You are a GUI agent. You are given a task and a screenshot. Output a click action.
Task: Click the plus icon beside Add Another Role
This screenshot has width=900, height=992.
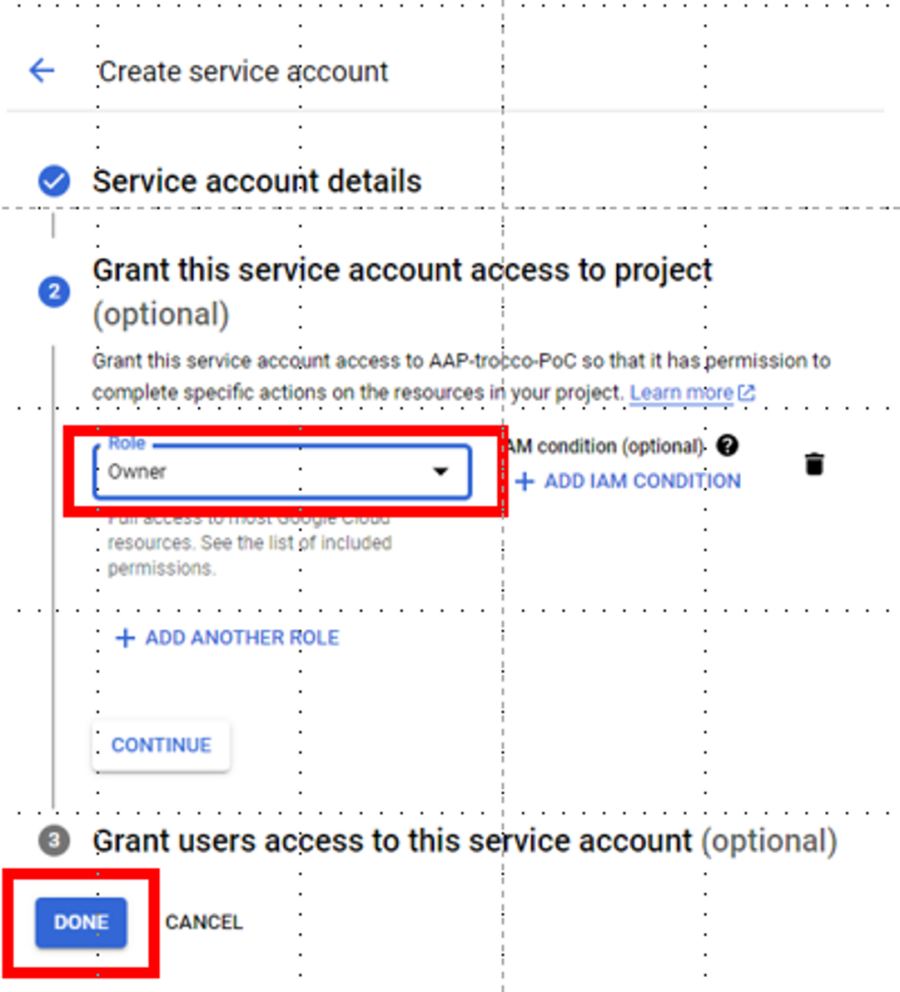click(125, 638)
